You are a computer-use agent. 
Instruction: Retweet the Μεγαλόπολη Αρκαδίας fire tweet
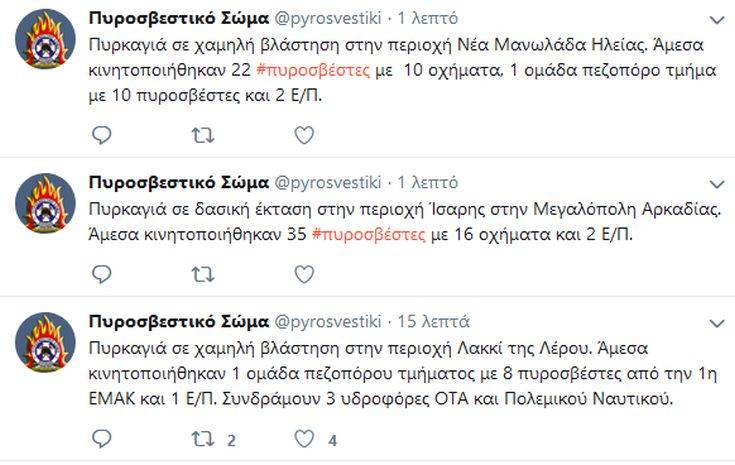[x=202, y=273]
